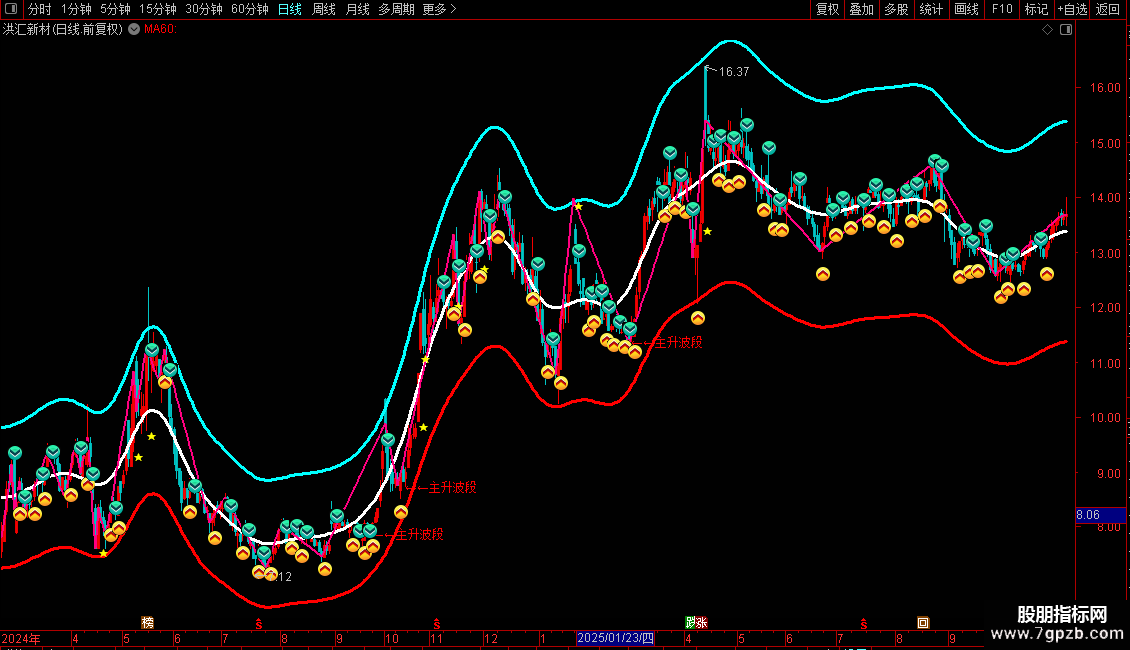The image size is (1130, 650).
Task: Click the highlighted 2025/01/23 date label
Action: coord(616,638)
